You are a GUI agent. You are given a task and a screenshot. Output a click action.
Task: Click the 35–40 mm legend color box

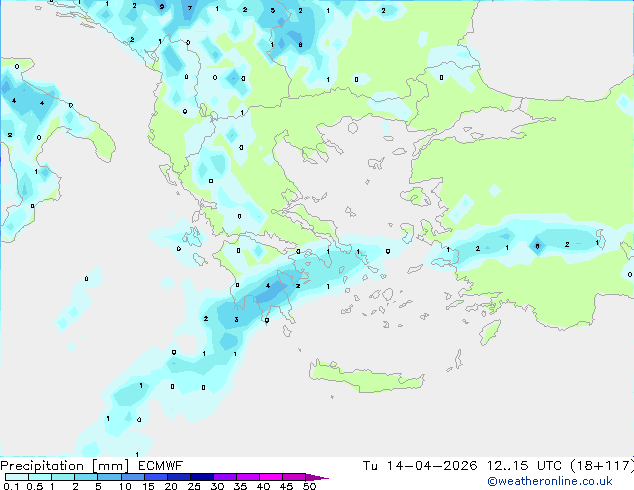pyautogui.click(x=247, y=477)
